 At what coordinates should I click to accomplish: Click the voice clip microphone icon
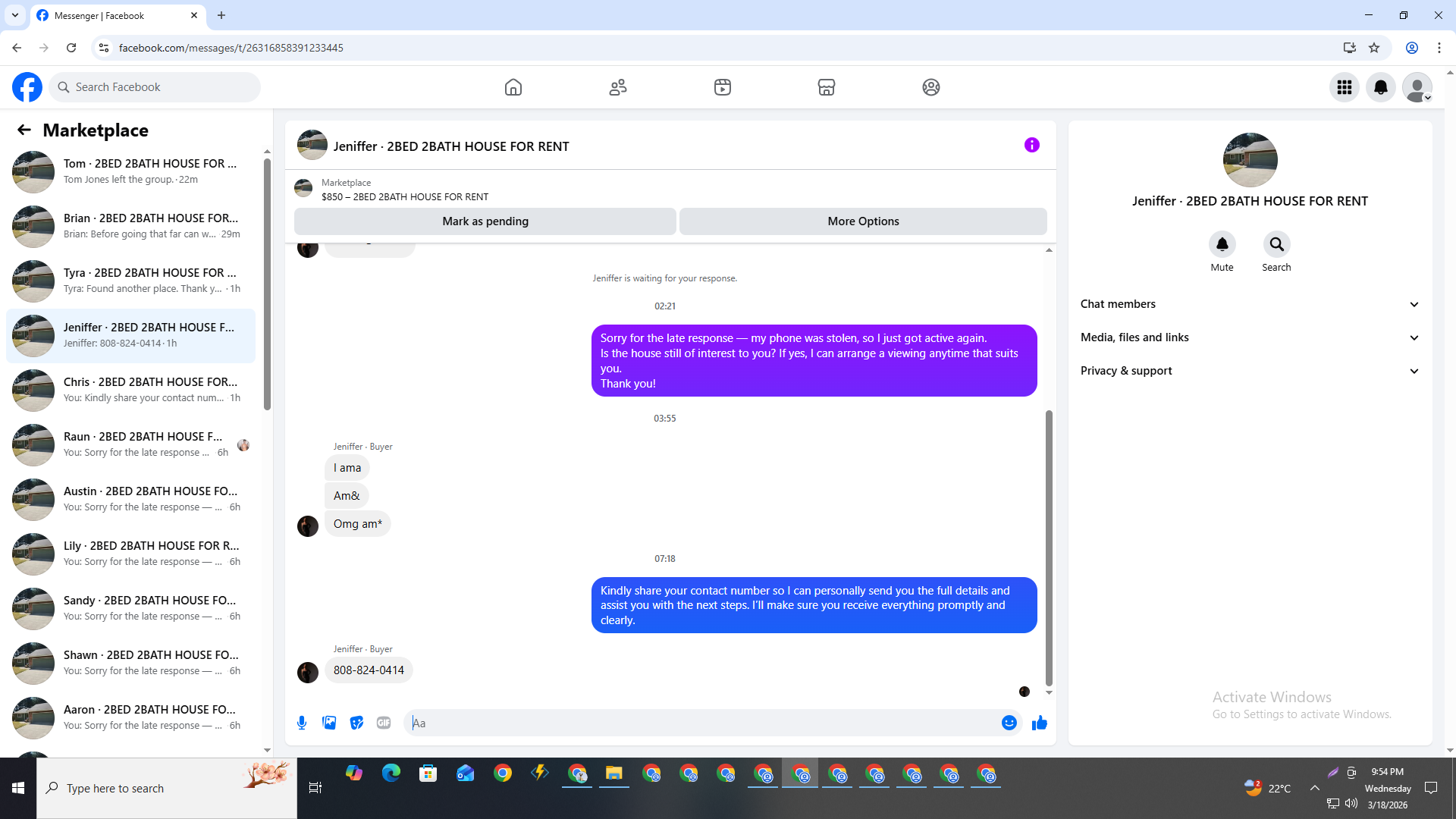pos(302,723)
